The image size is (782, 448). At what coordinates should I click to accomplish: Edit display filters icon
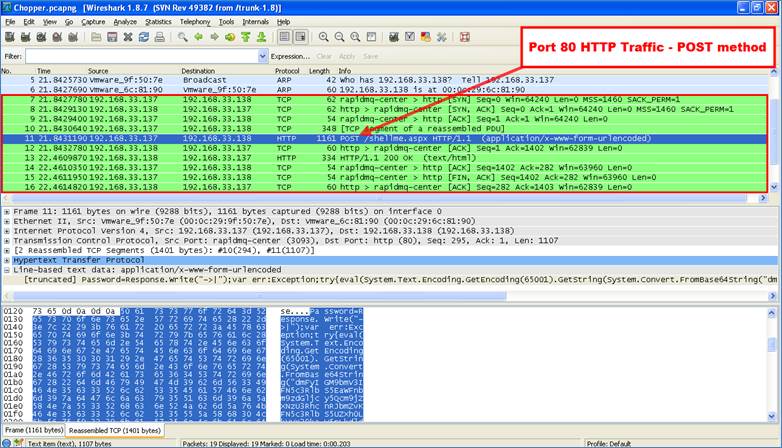(x=410, y=37)
